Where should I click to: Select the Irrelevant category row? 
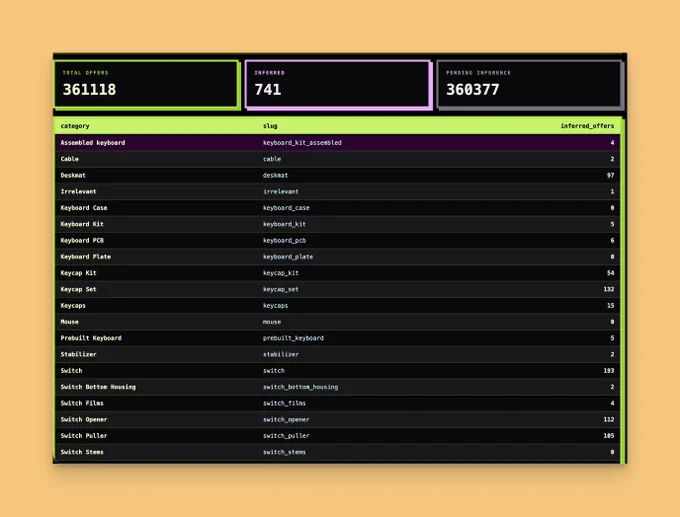pos(337,192)
